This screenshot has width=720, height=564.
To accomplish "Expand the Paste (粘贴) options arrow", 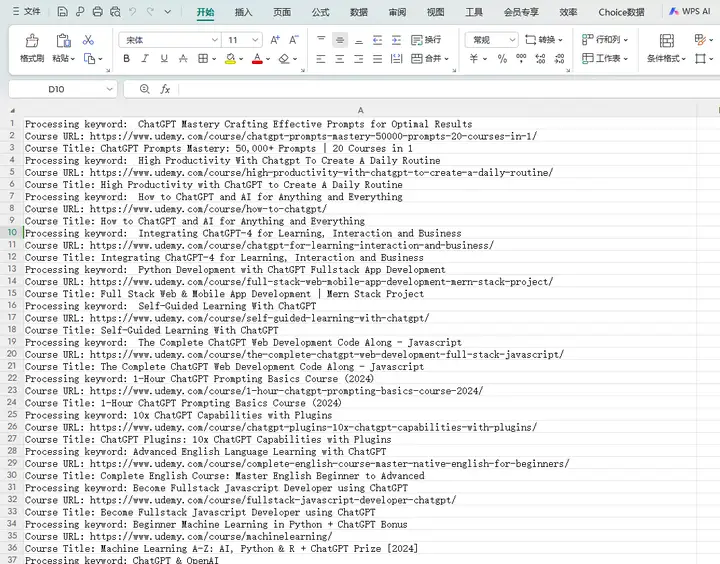I will click(x=73, y=59).
